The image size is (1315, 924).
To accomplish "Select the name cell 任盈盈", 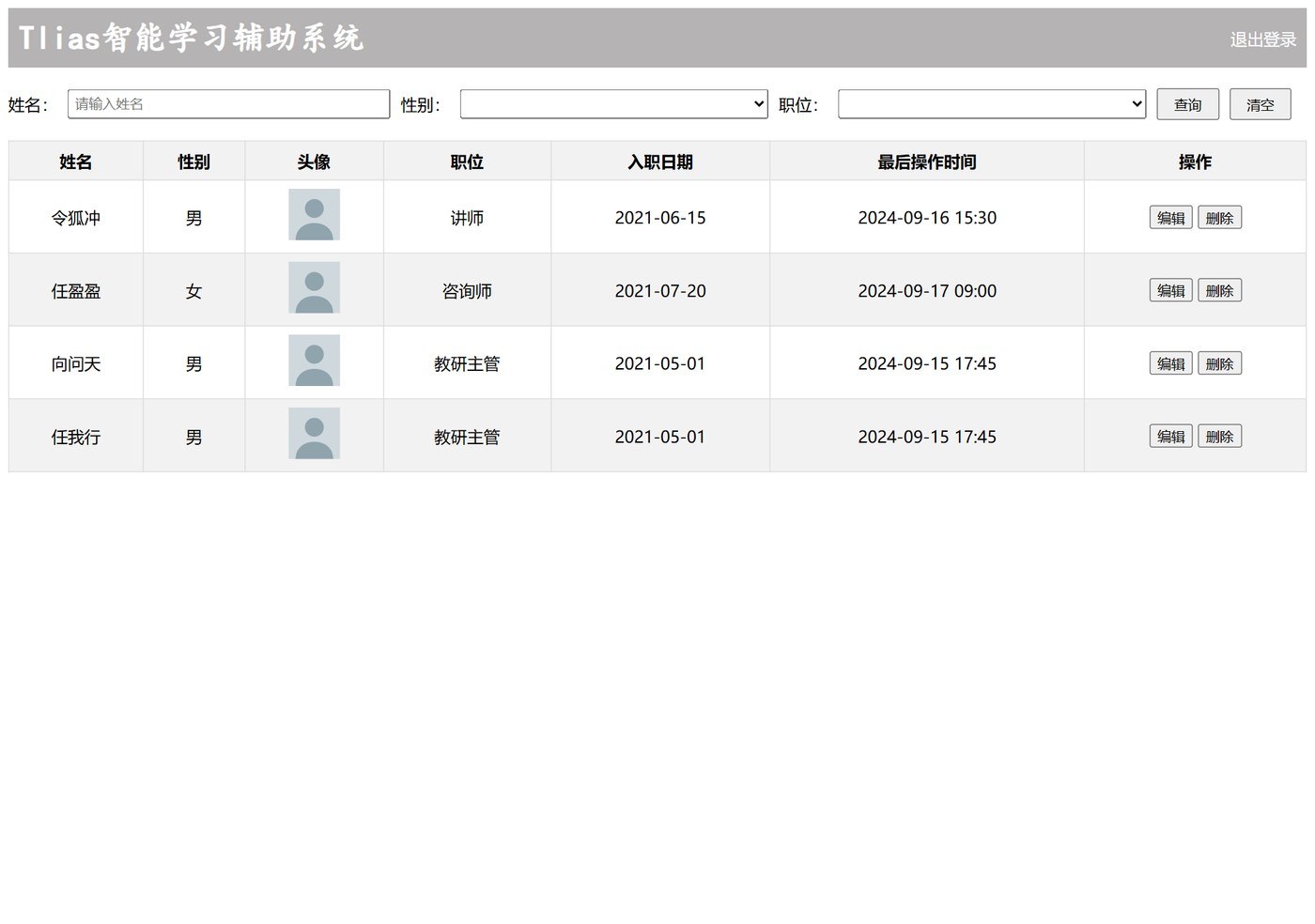I will (76, 291).
